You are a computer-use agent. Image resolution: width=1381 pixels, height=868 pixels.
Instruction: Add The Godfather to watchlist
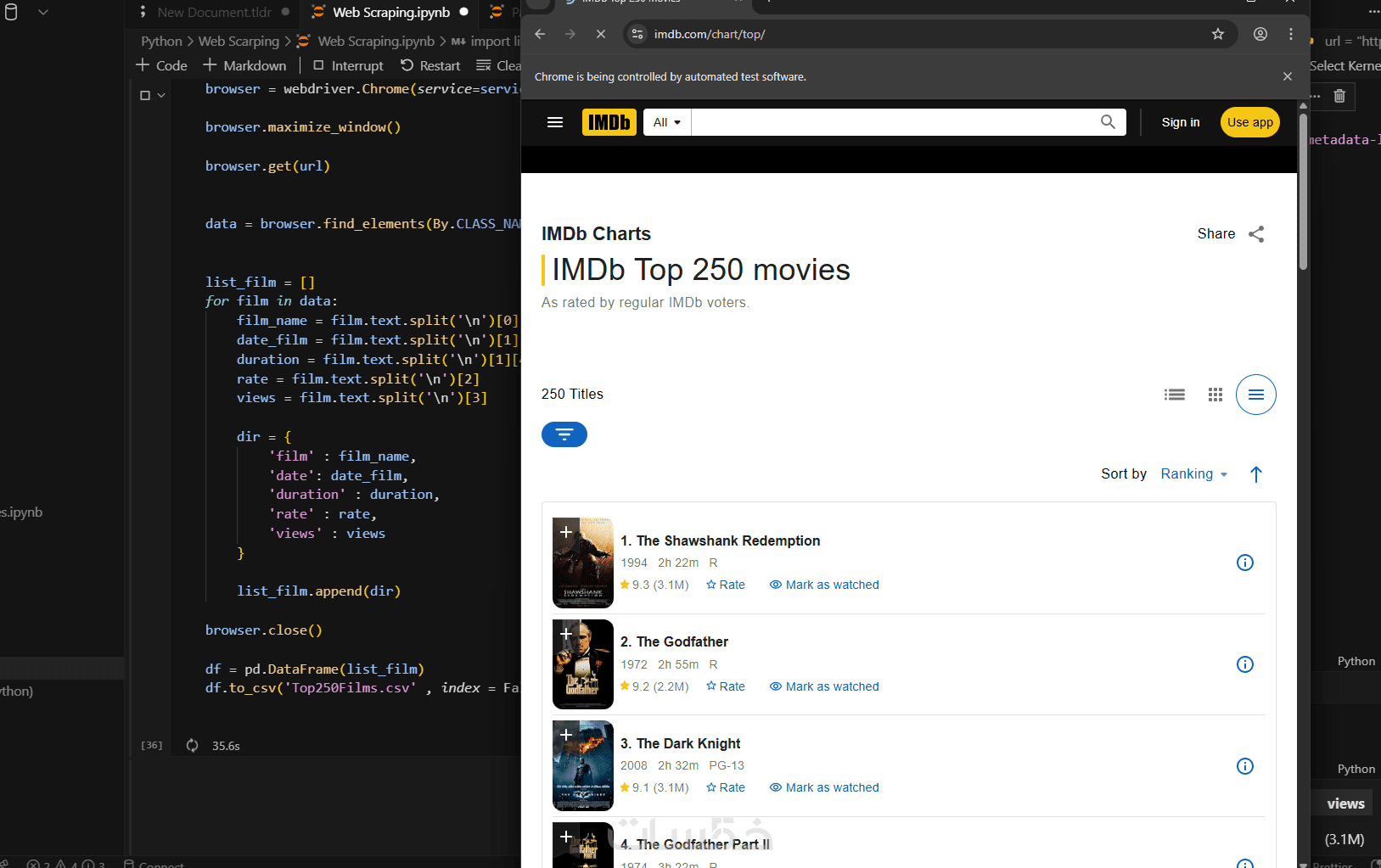(565, 634)
